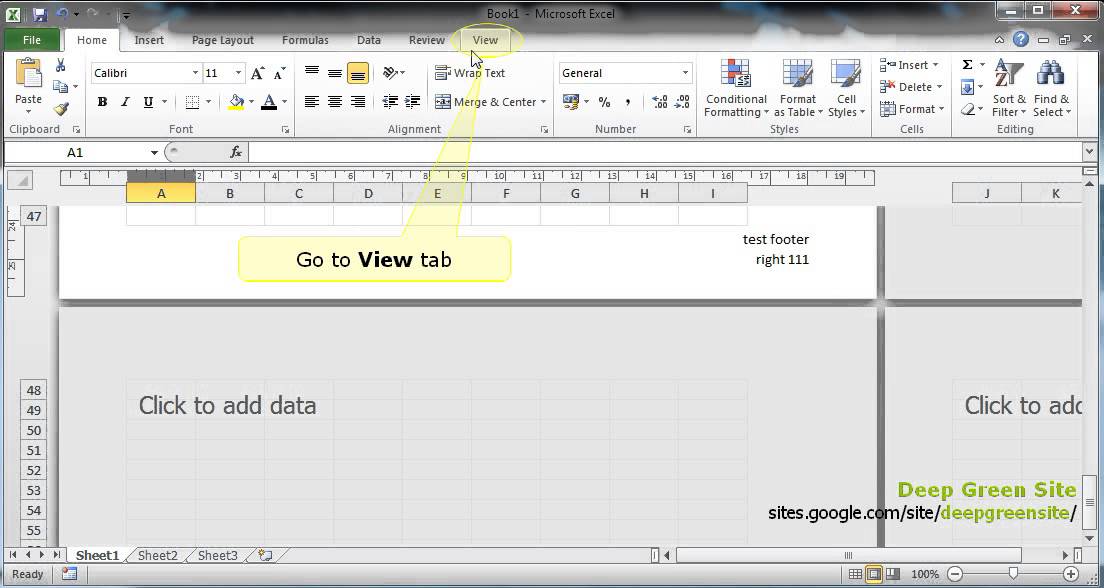Viewport: 1104px width, 588px height.
Task: Click the Cut scissors icon
Action: tap(61, 65)
